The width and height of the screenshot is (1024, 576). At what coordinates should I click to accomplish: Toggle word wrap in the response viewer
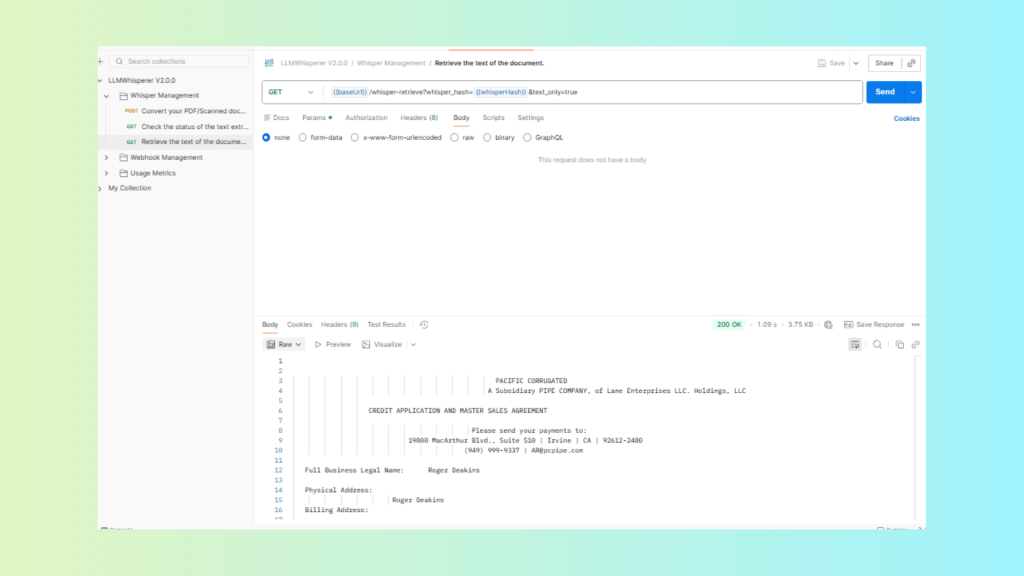855,344
